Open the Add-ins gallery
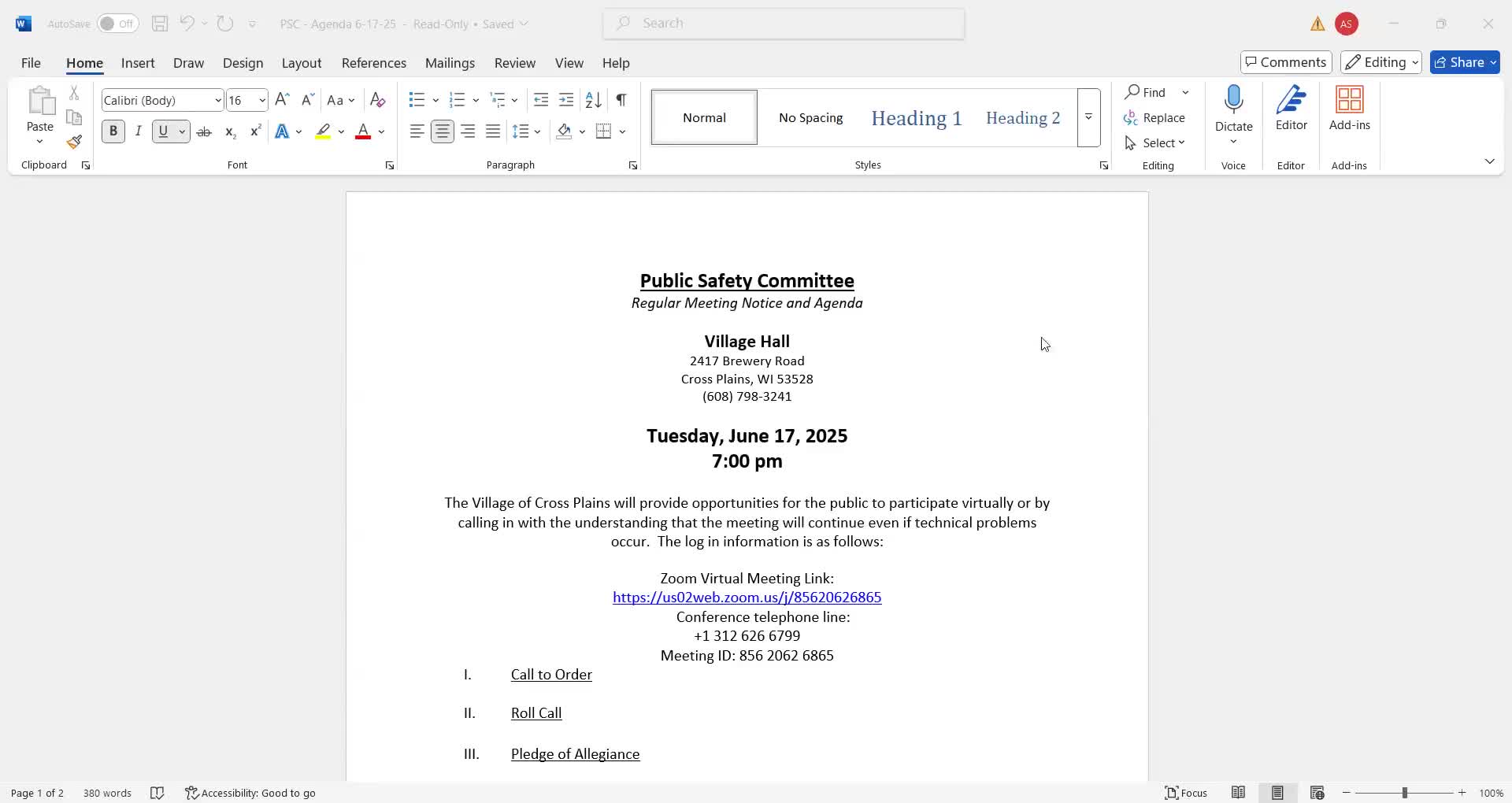This screenshot has width=1512, height=803. point(1350,109)
